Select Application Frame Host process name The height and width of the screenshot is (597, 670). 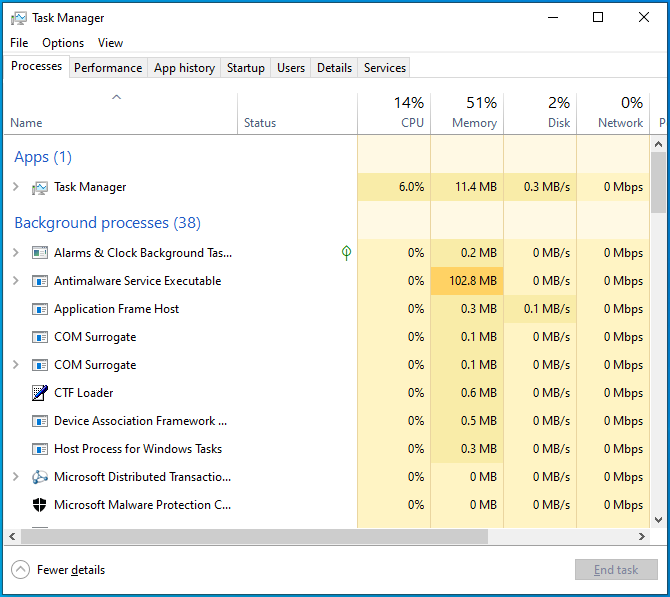tap(116, 309)
